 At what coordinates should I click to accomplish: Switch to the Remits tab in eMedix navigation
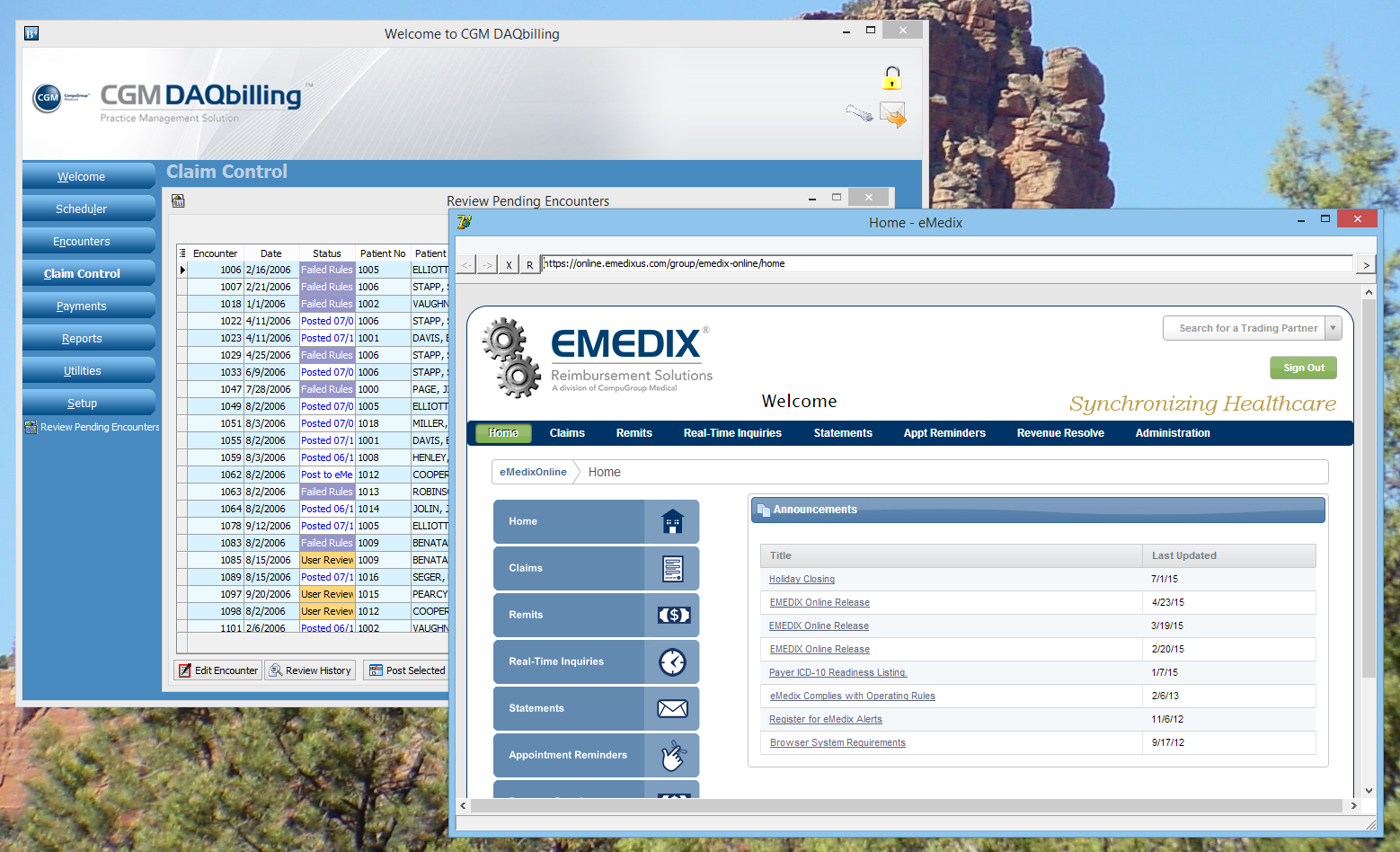pos(634,433)
